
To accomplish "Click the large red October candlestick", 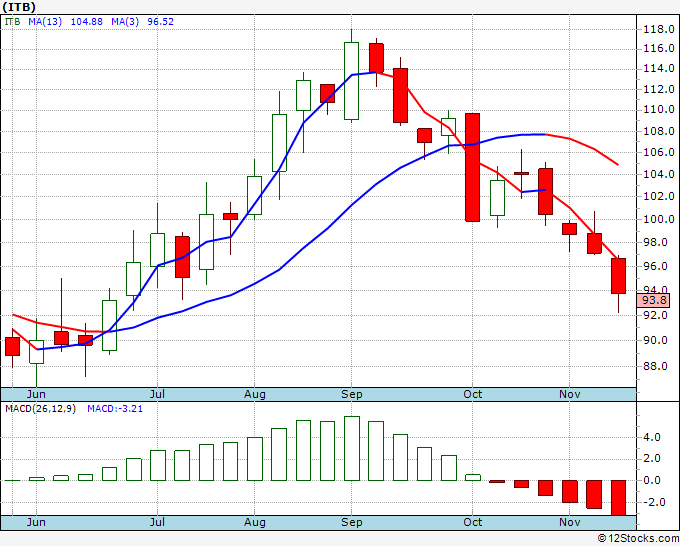I will pyautogui.click(x=472, y=167).
